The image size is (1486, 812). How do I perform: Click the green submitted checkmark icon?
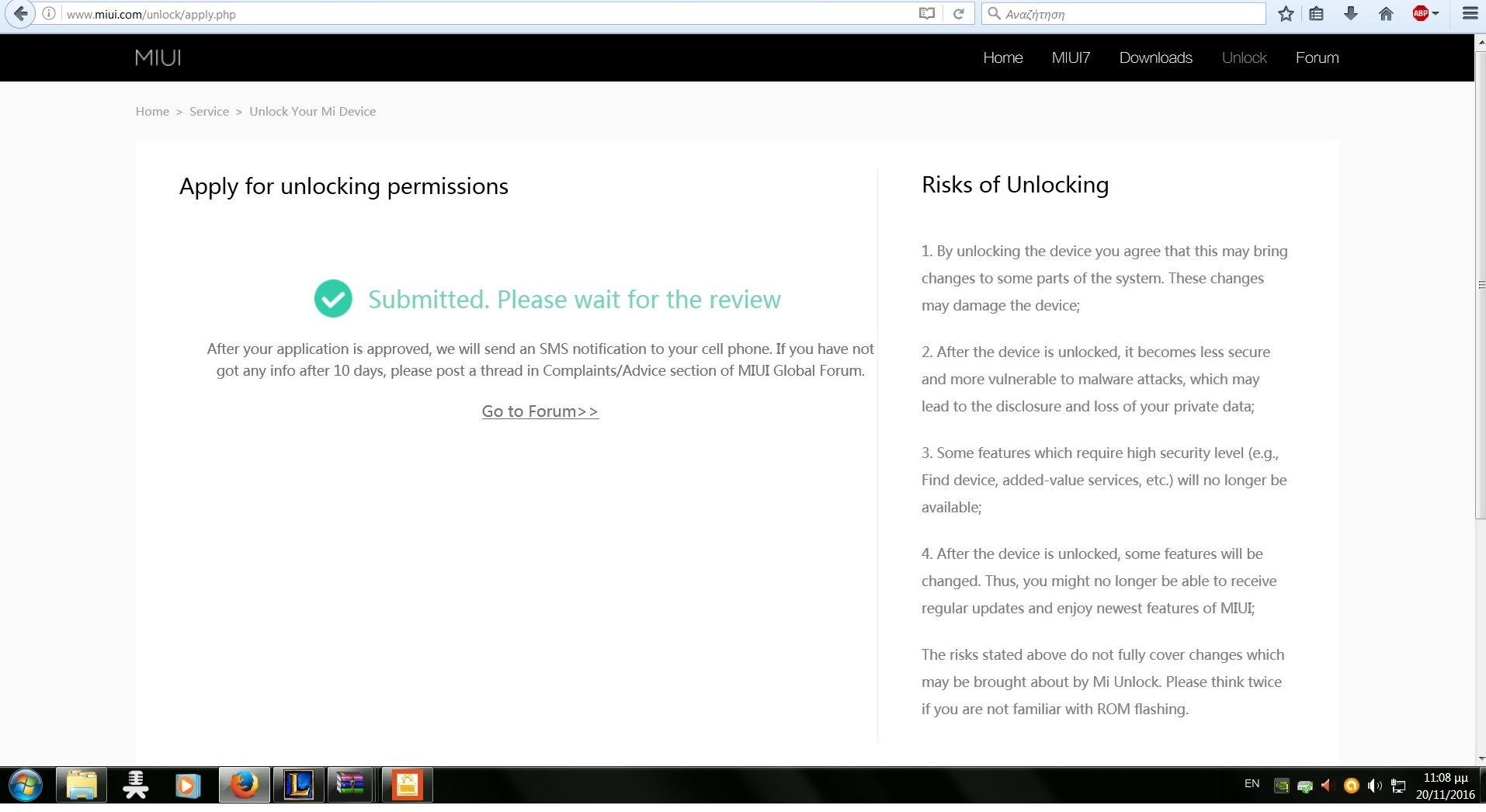click(x=333, y=299)
